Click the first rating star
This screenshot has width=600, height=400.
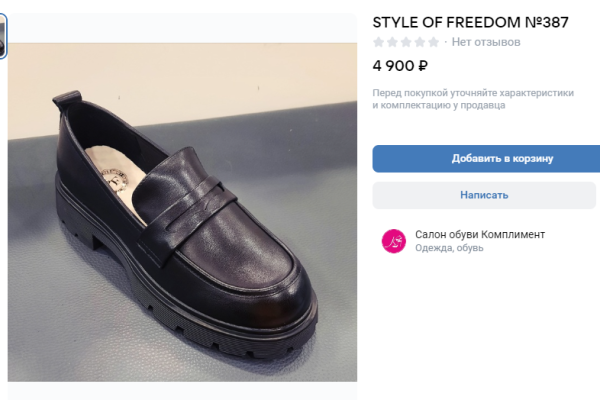click(x=379, y=42)
